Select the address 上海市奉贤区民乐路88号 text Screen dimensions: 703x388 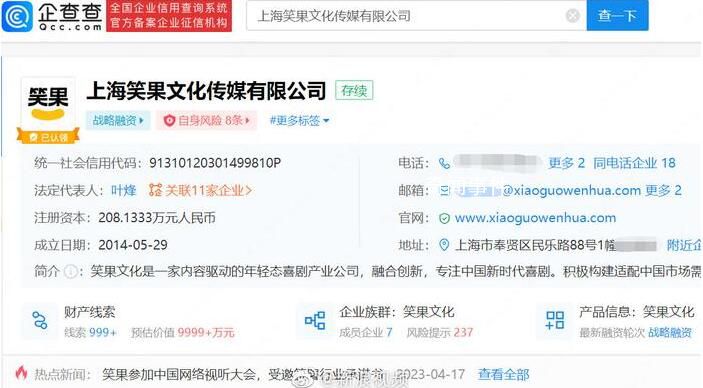536,245
